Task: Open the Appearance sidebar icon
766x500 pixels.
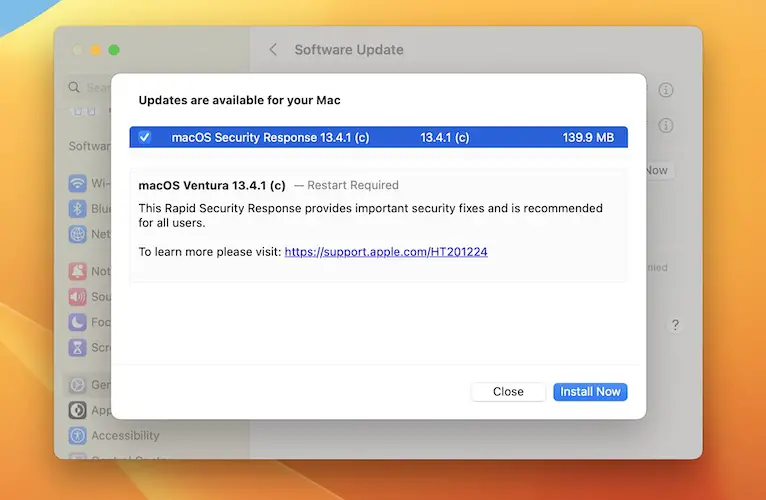Action: point(77,410)
